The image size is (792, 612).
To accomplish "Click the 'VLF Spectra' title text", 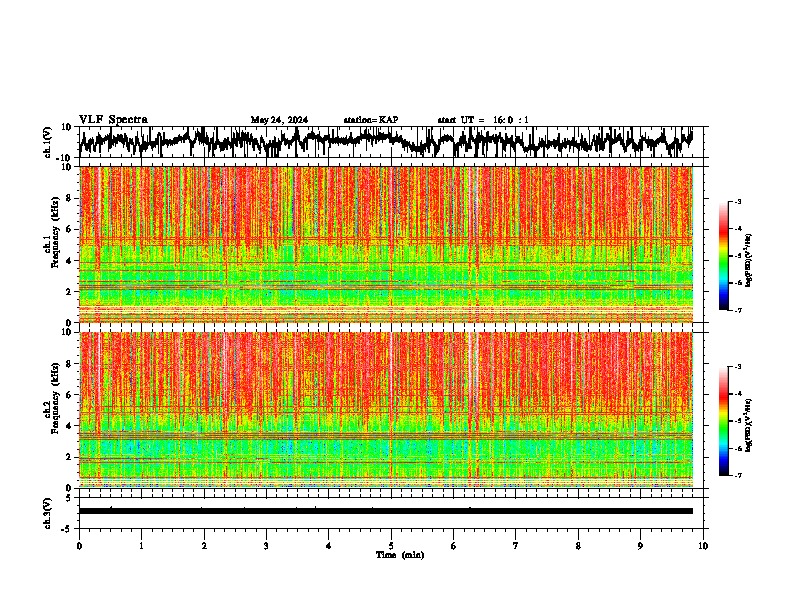I will tap(113, 119).
